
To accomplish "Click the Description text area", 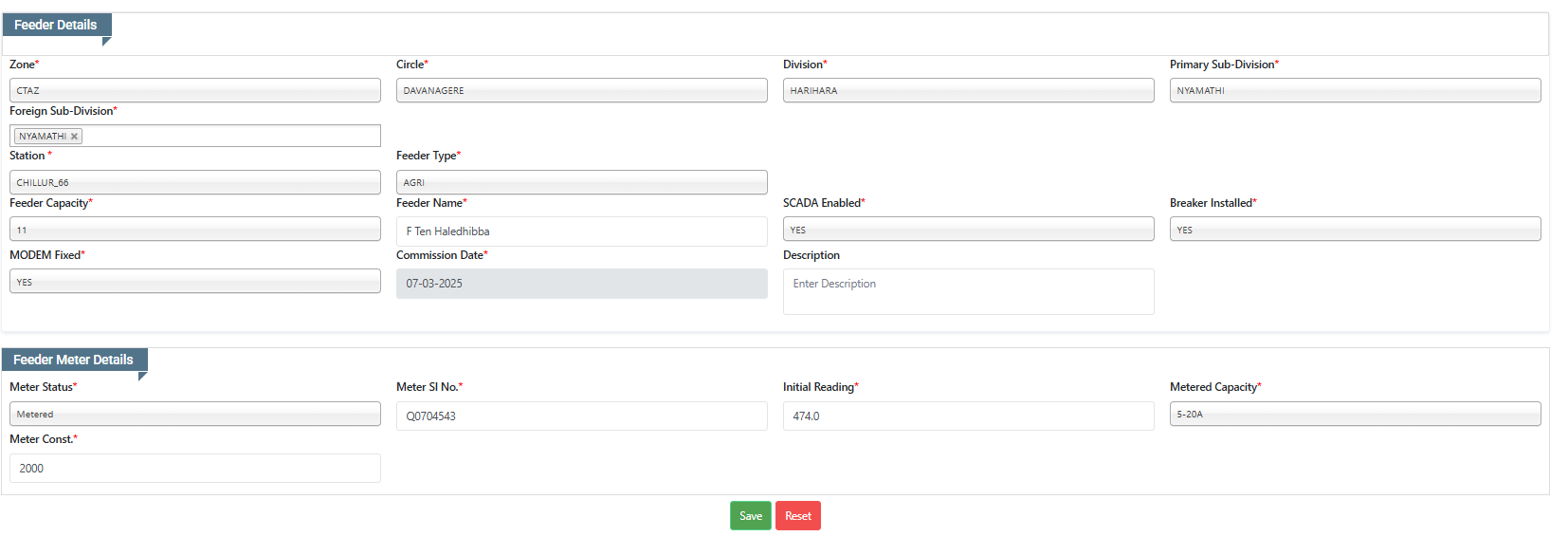I will point(969,291).
